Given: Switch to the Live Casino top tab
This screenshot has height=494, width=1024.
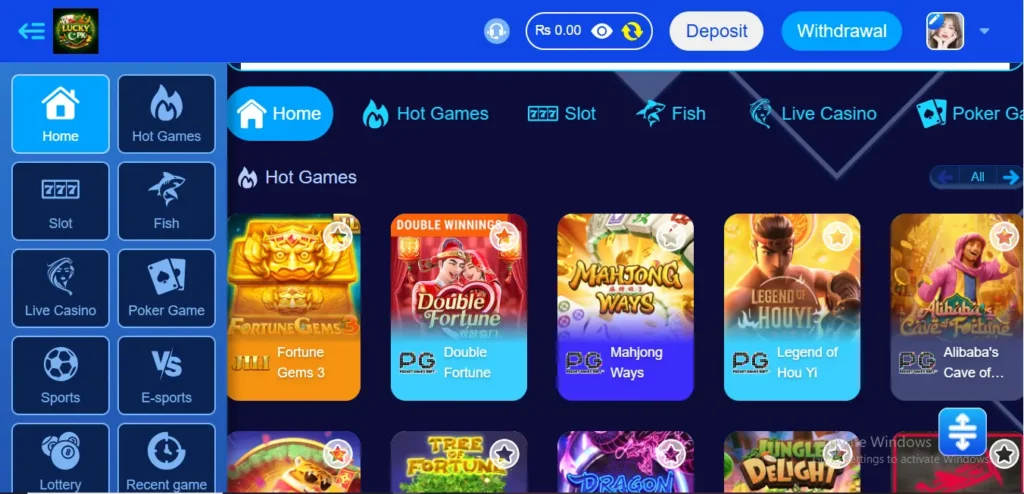Looking at the screenshot, I should (813, 114).
